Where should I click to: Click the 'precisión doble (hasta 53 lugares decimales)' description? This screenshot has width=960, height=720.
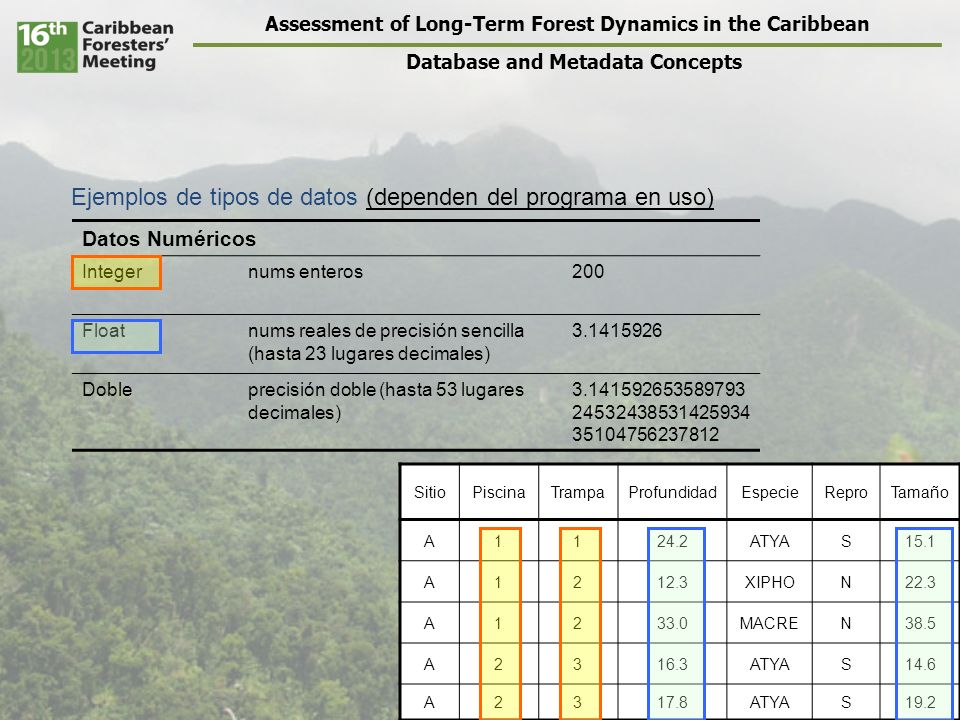click(386, 401)
